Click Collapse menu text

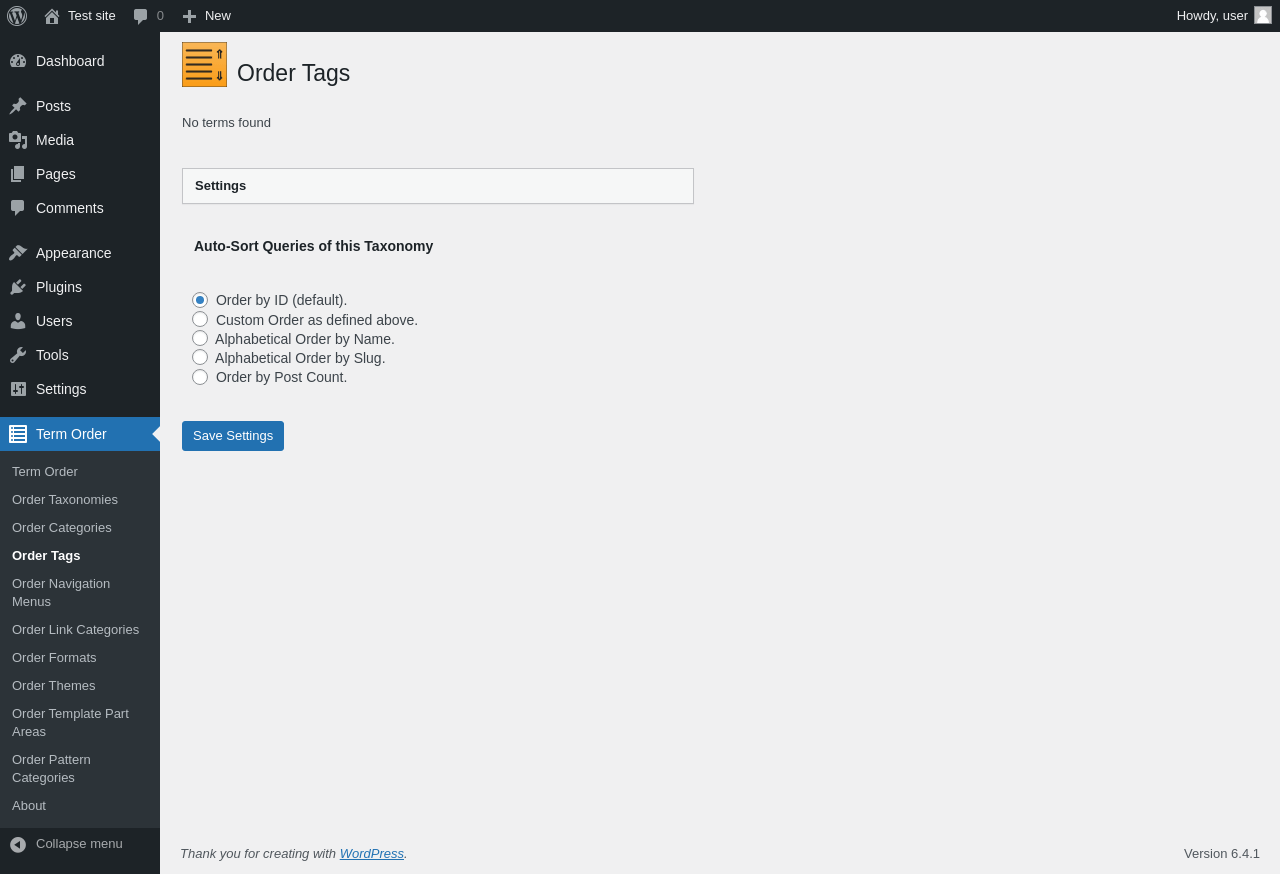[x=79, y=844]
